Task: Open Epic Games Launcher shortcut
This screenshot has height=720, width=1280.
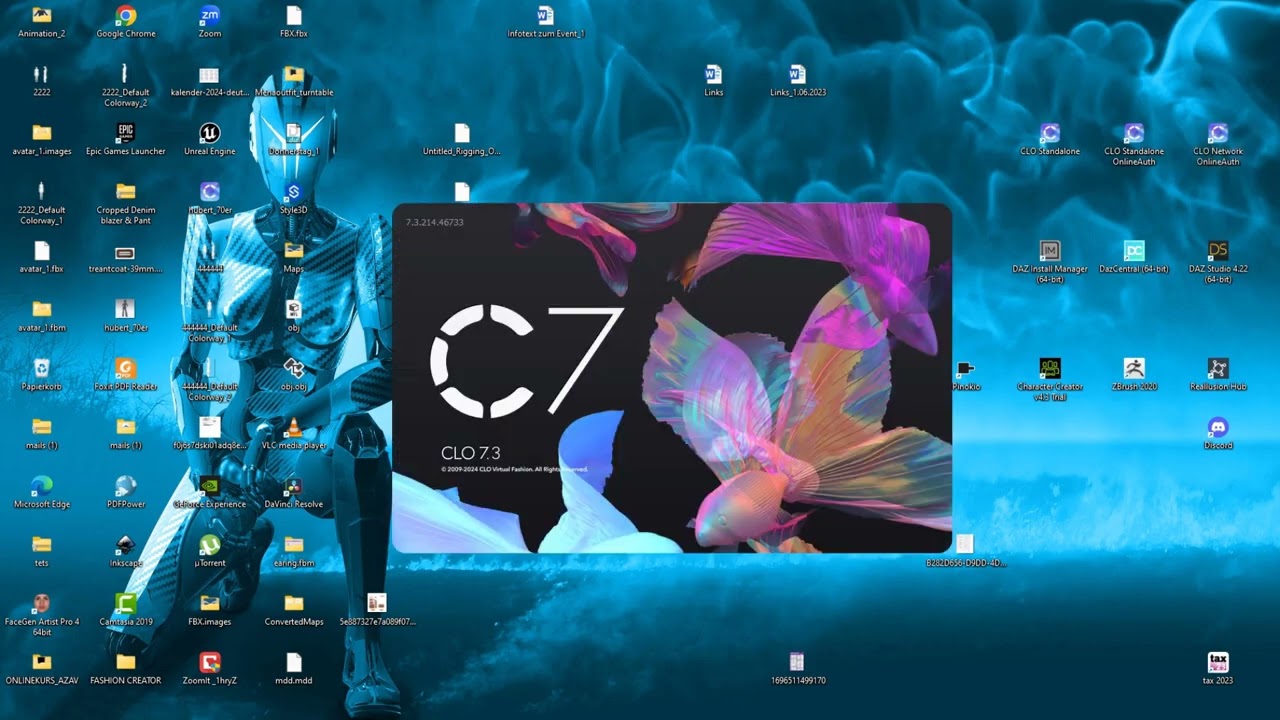Action: click(x=125, y=133)
